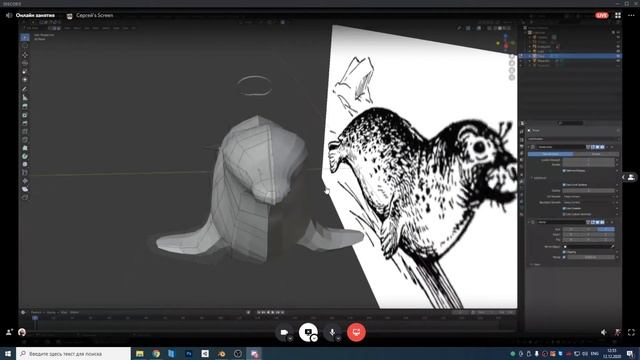Open the viewport View menu

[67, 28]
